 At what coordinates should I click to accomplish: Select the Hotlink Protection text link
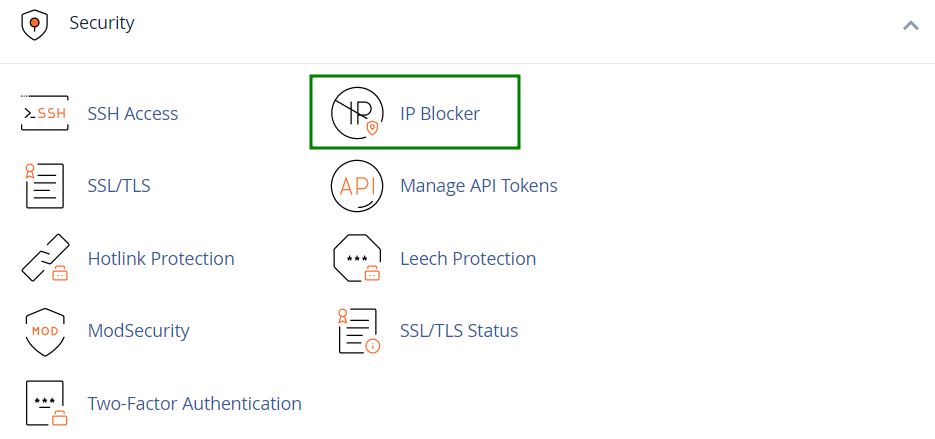(161, 258)
